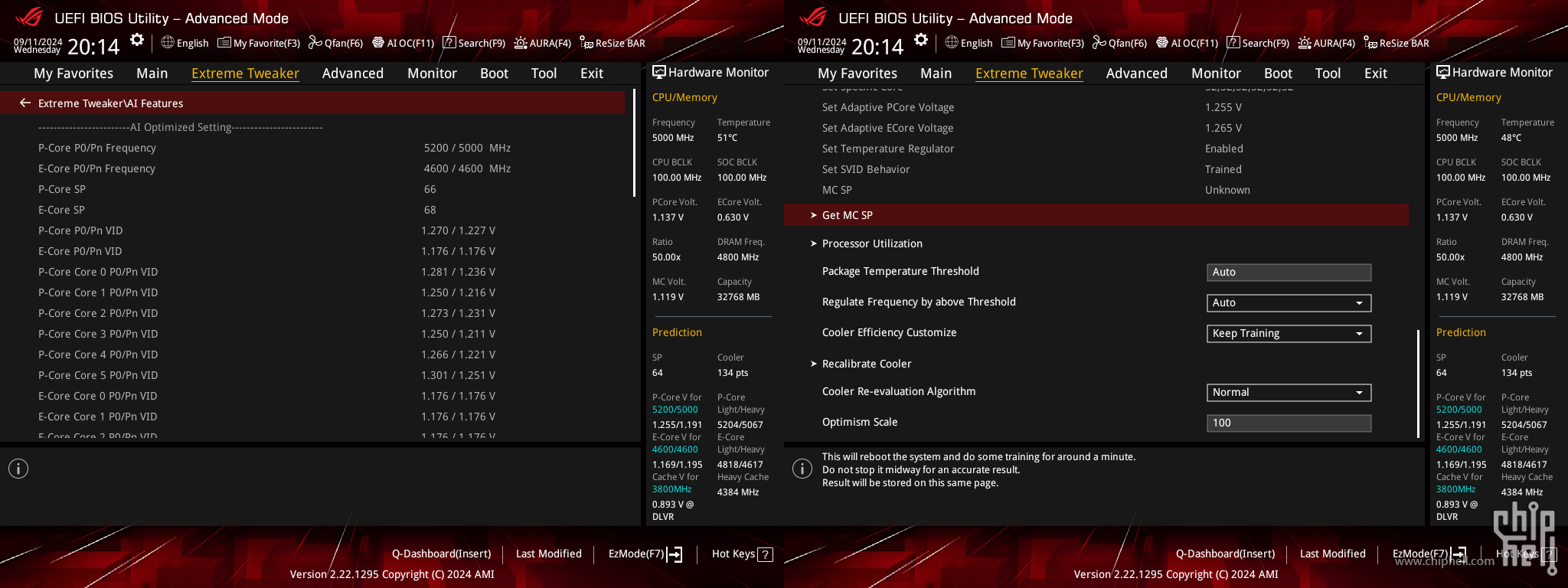Open Regulate Frequency by above Threshold dropdown
Screen dimensions: 1568x588
click(x=1289, y=302)
